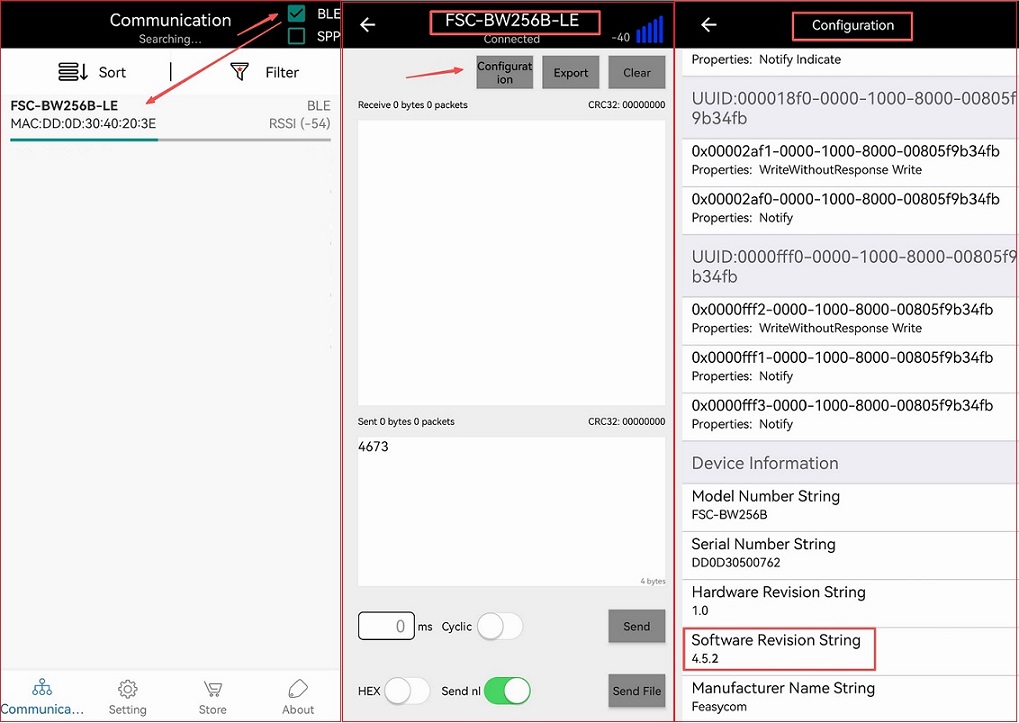Open the Setting gear tab
The width and height of the screenshot is (1019, 723).
point(127,689)
